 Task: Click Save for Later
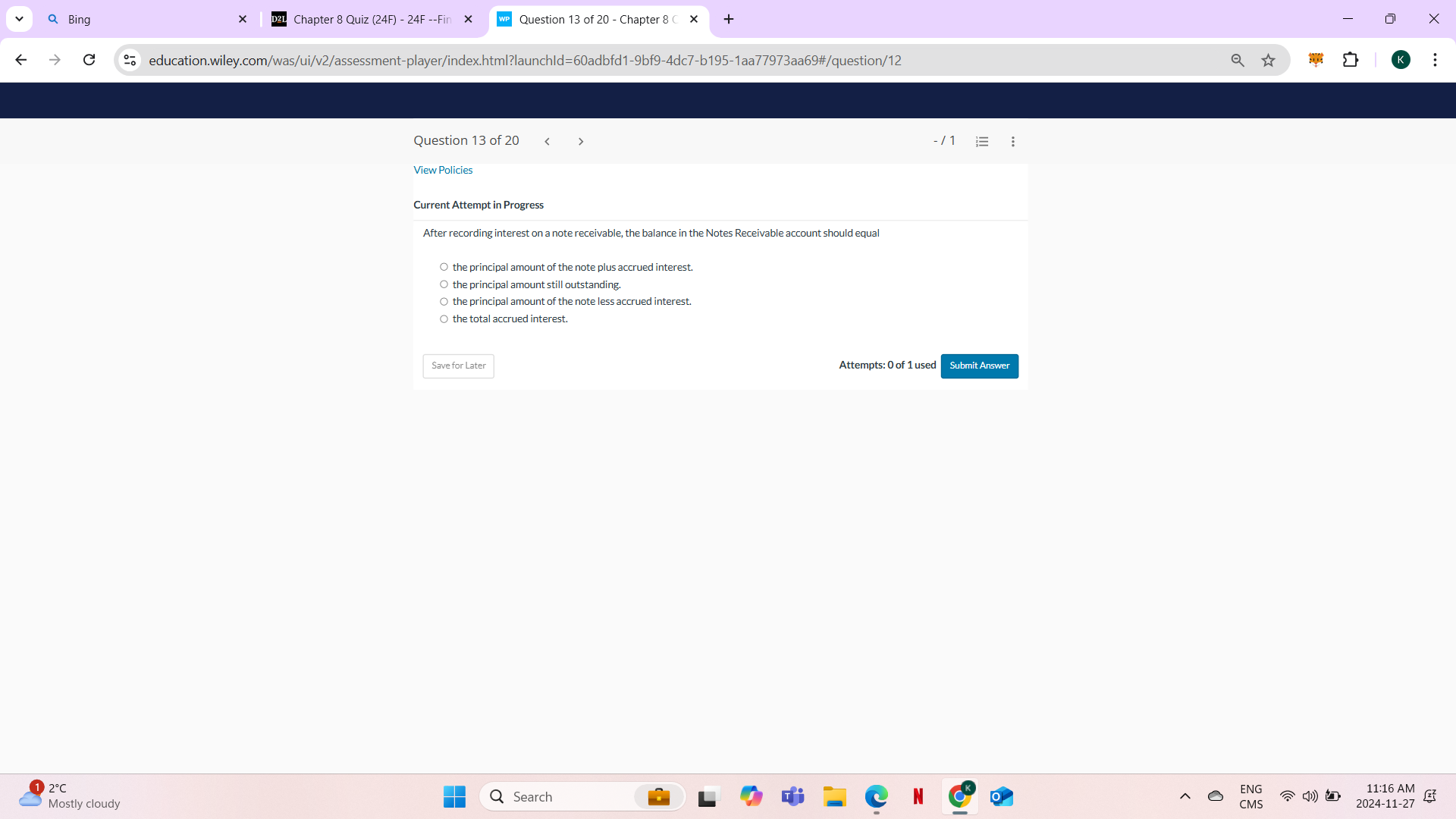[x=457, y=366]
